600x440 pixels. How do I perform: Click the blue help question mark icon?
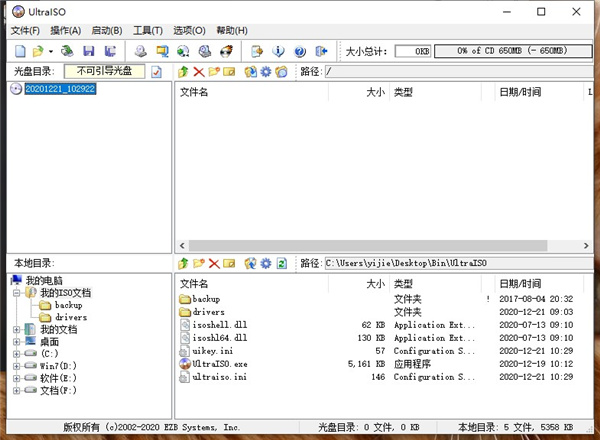299,50
